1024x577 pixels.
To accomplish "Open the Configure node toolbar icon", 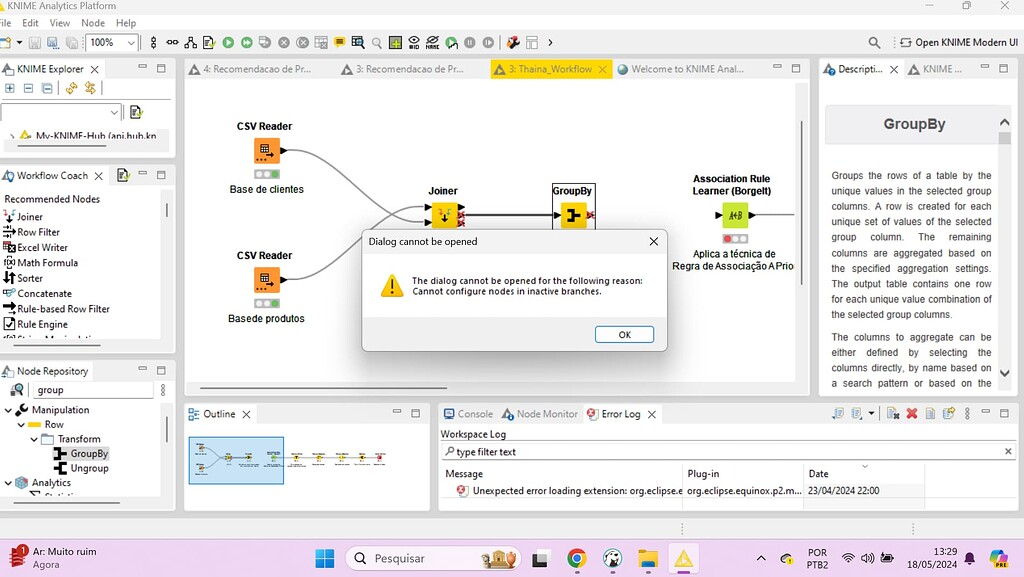I will pos(209,42).
